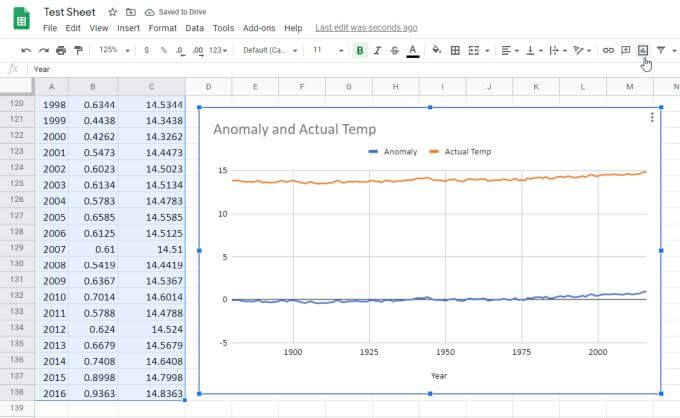Select row 139 header
680x418 pixels.
click(17, 408)
